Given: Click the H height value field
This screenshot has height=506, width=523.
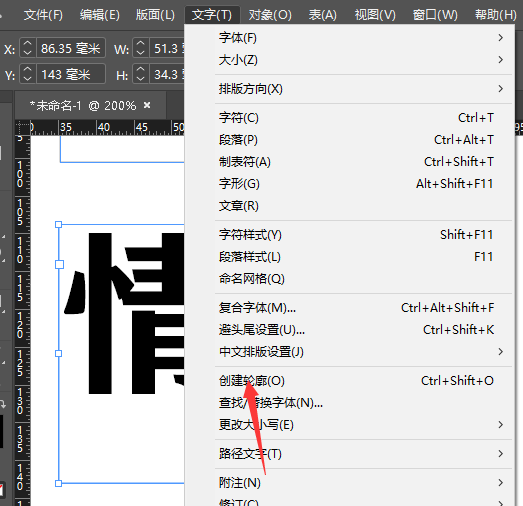Looking at the screenshot, I should (167, 74).
